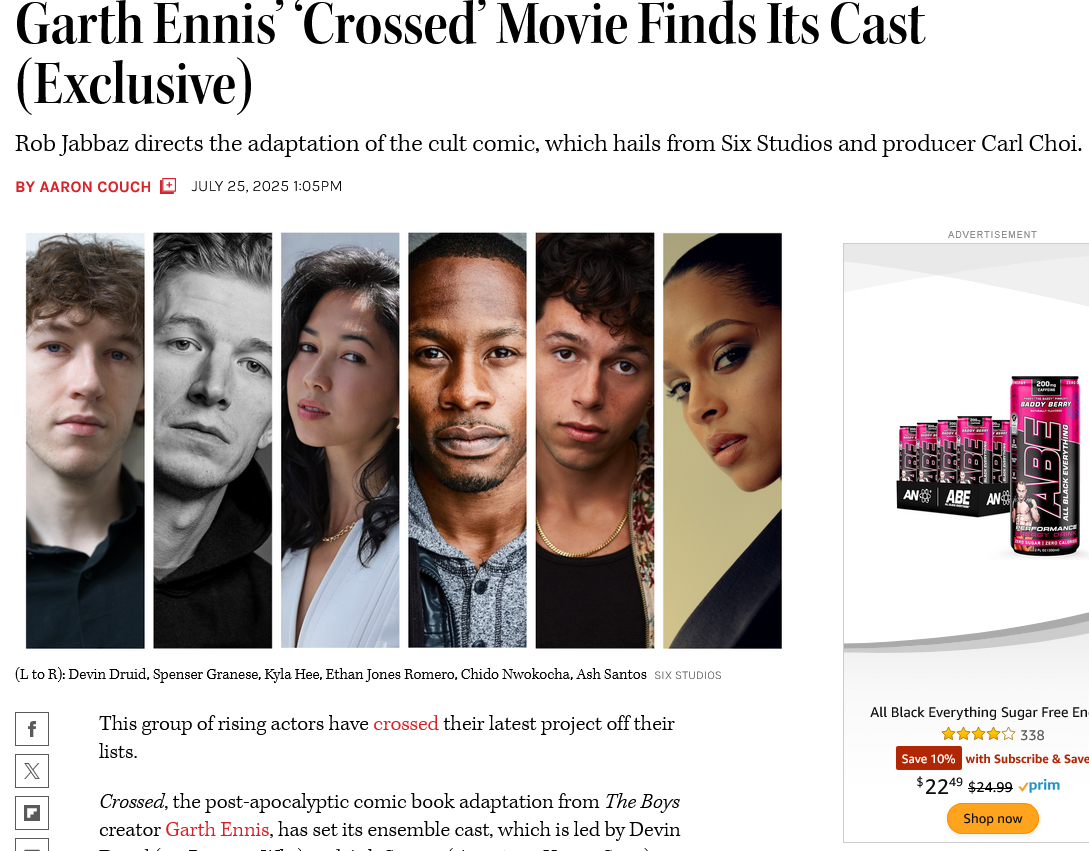Image resolution: width=1089 pixels, height=851 pixels.
Task: Click the Devin Druid portrait photo
Action: pos(85,440)
